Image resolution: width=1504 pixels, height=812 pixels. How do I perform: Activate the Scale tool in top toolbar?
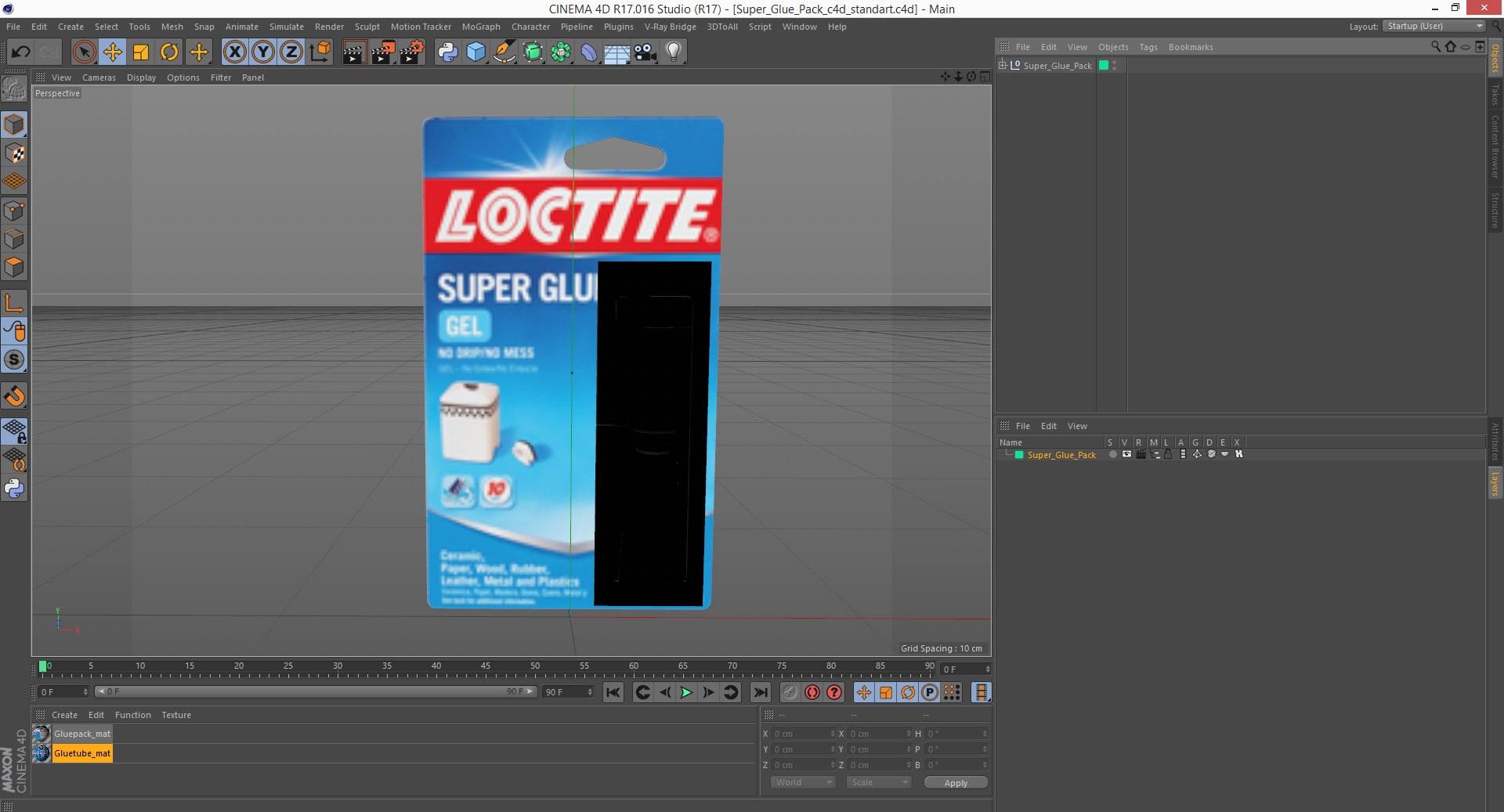[x=141, y=52]
